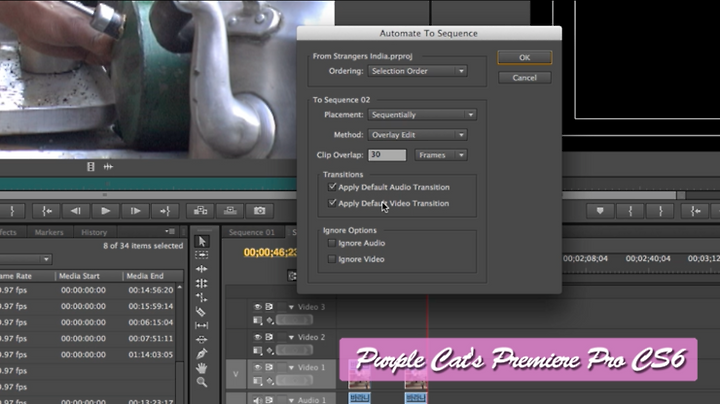Set display style for Video 3 track
This screenshot has width=720, height=404.
[x=258, y=320]
